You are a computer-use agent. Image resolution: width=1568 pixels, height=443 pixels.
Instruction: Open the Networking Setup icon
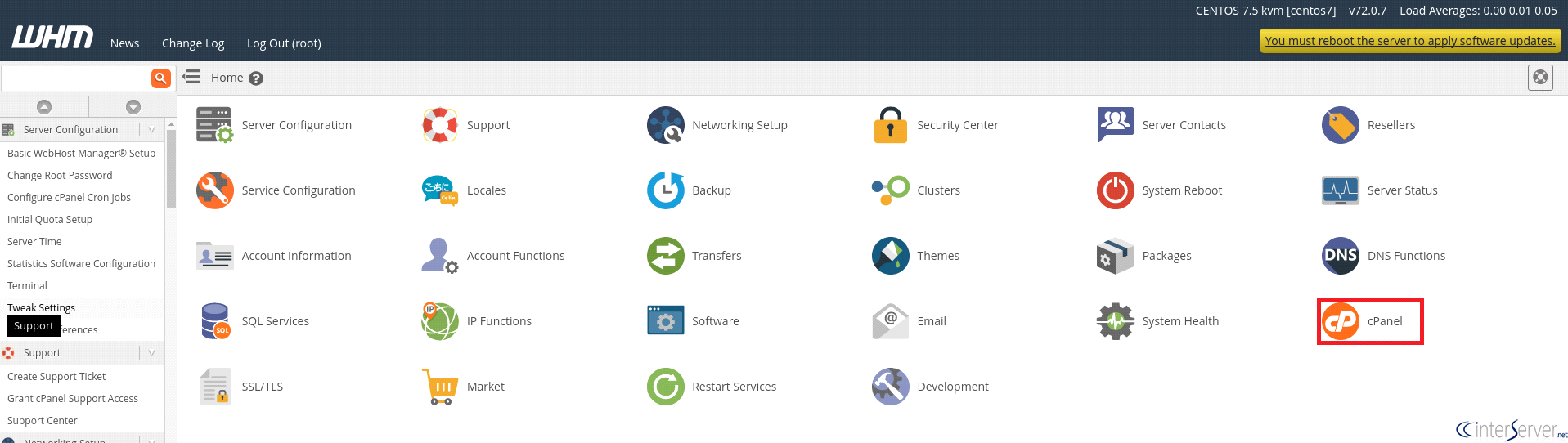pyautogui.click(x=666, y=125)
